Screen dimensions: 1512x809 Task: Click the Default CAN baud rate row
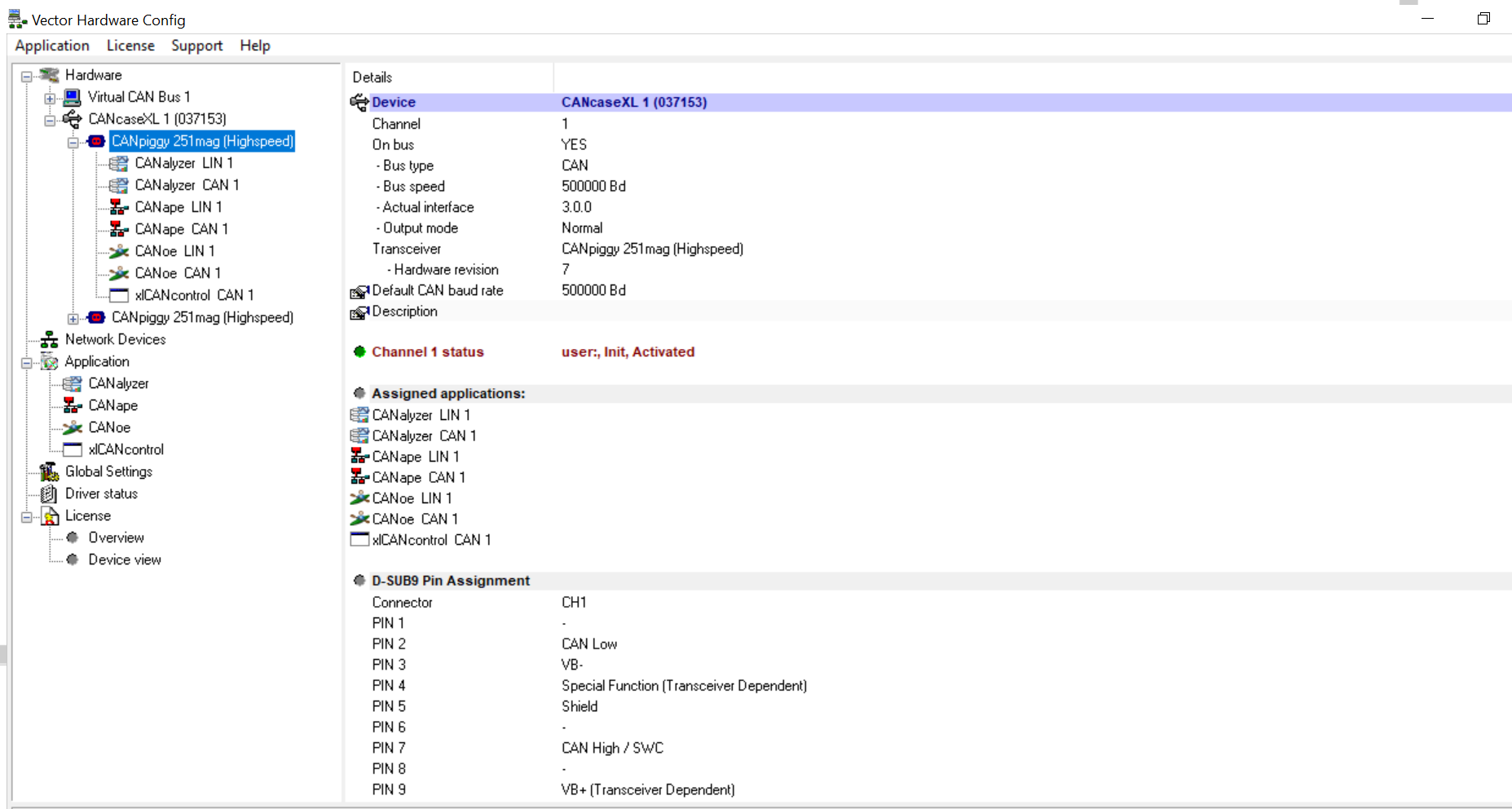coord(437,290)
